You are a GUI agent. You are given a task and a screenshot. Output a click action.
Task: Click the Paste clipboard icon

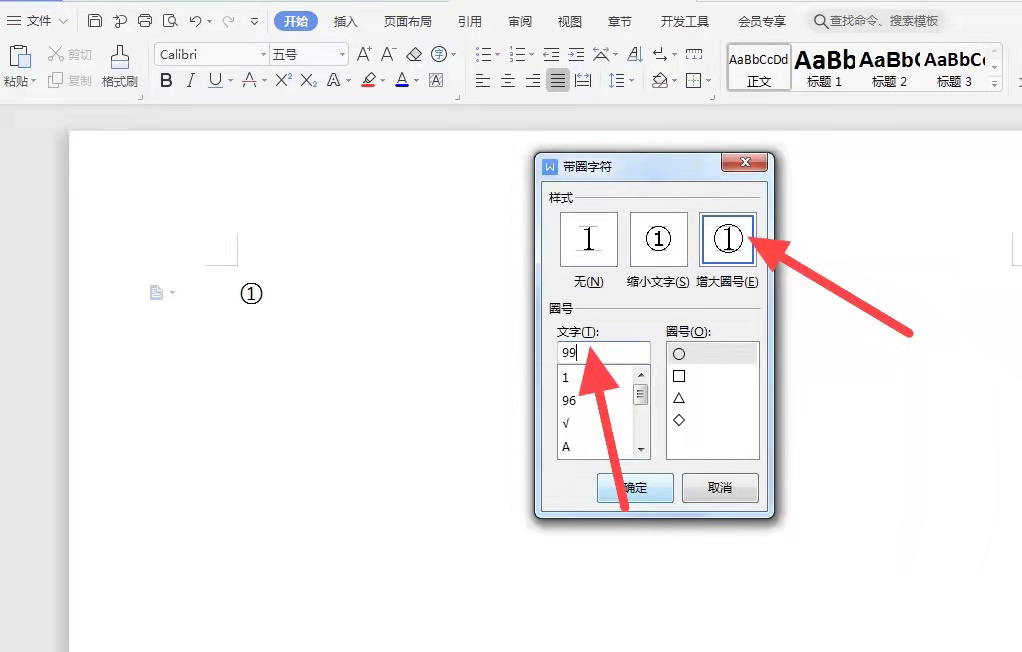[x=20, y=57]
